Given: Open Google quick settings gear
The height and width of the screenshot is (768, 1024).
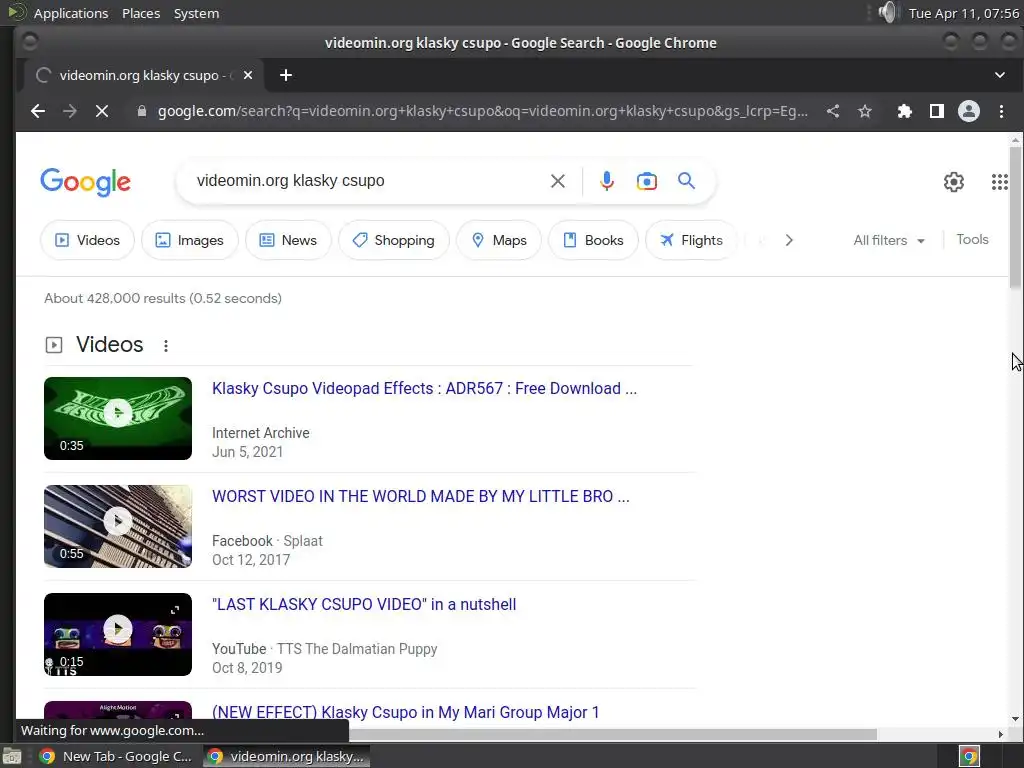Looking at the screenshot, I should click(x=953, y=182).
